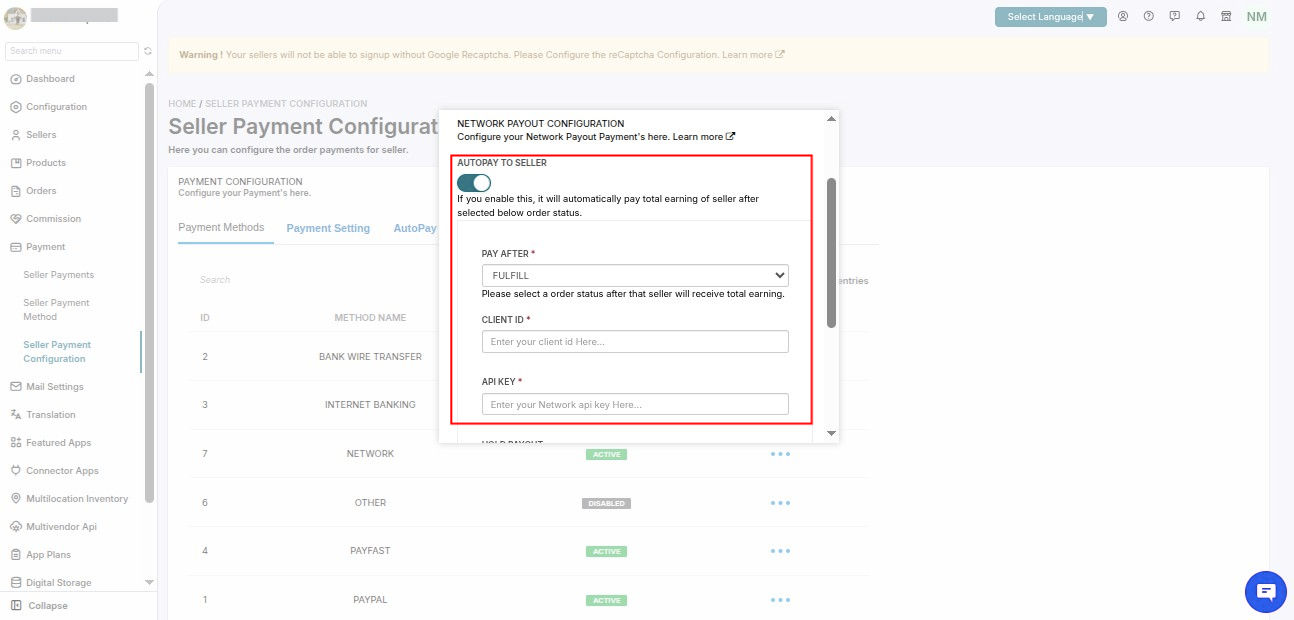Click the ID column header
This screenshot has width=1294, height=620.
click(x=205, y=318)
